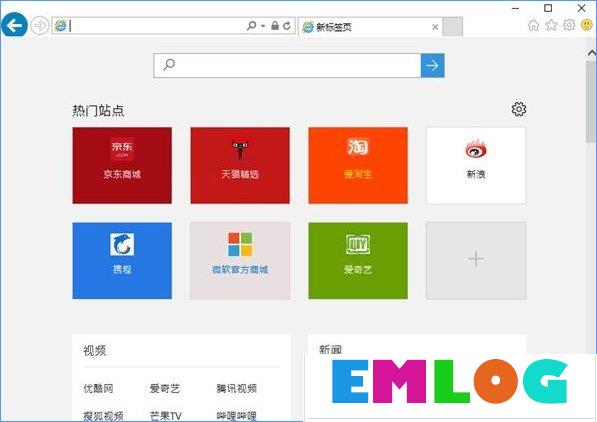Screen dimensions: 597x422
Task: Open the 腾讯视频 link
Action: tap(236, 388)
